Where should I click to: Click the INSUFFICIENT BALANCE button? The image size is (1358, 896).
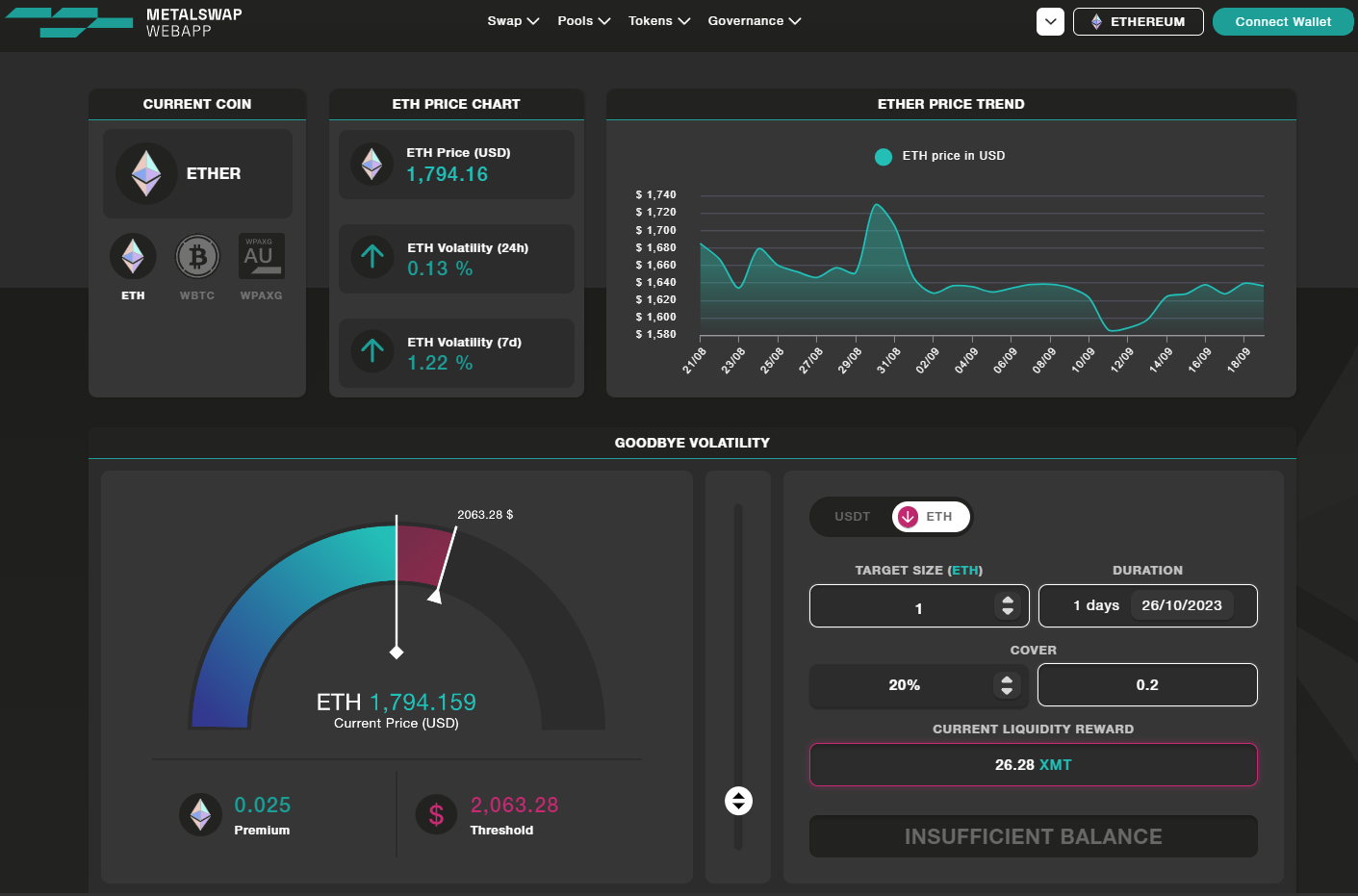pyautogui.click(x=1034, y=836)
